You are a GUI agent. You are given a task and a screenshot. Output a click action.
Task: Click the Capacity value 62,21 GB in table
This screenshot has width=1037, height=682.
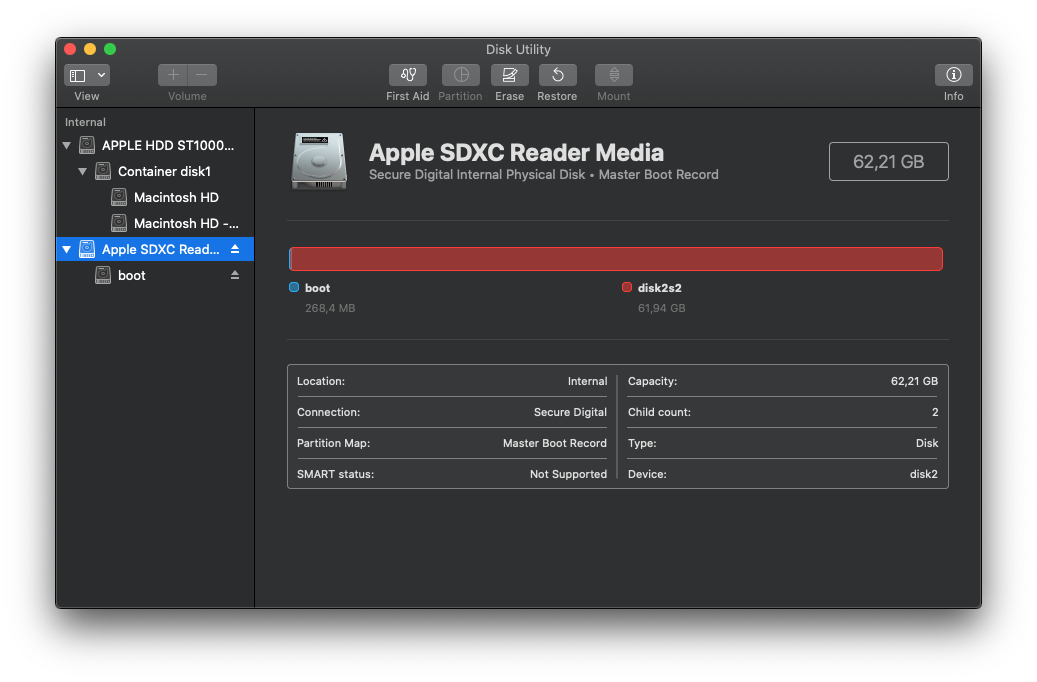point(914,382)
